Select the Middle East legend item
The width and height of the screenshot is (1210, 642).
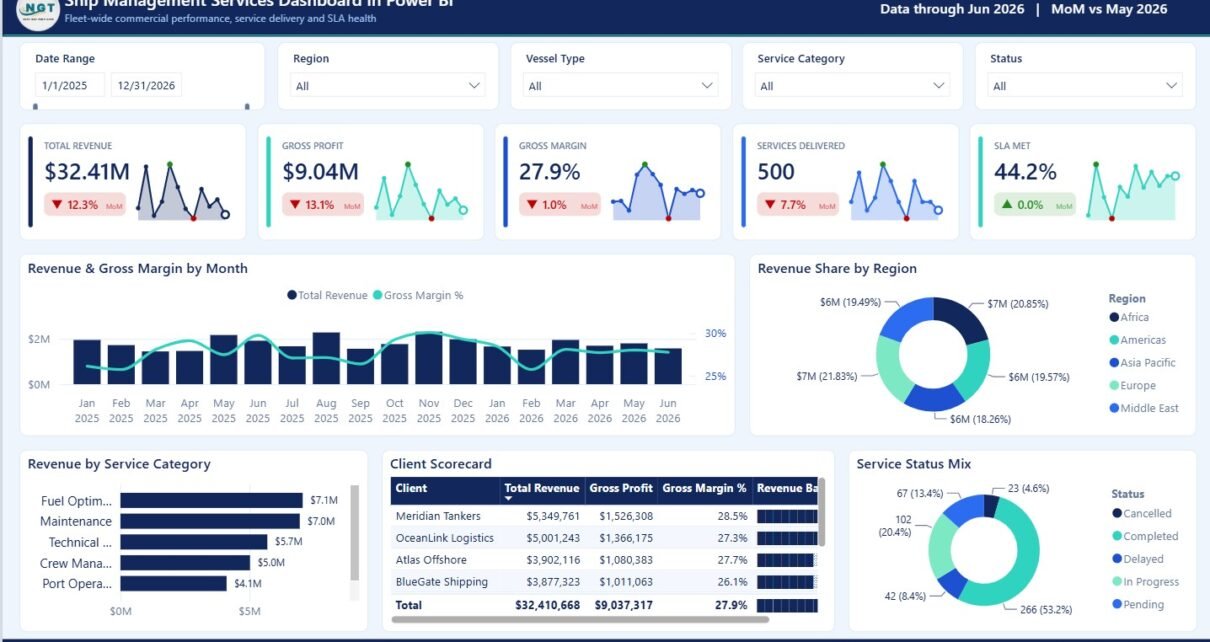click(1144, 408)
